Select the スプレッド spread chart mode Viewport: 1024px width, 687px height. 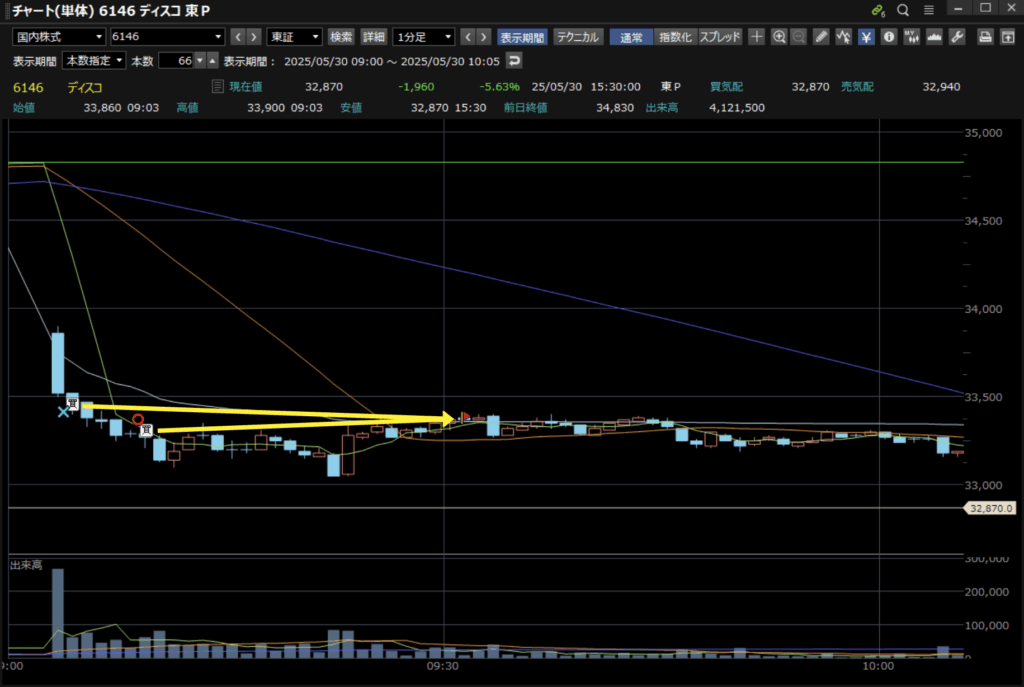point(720,37)
